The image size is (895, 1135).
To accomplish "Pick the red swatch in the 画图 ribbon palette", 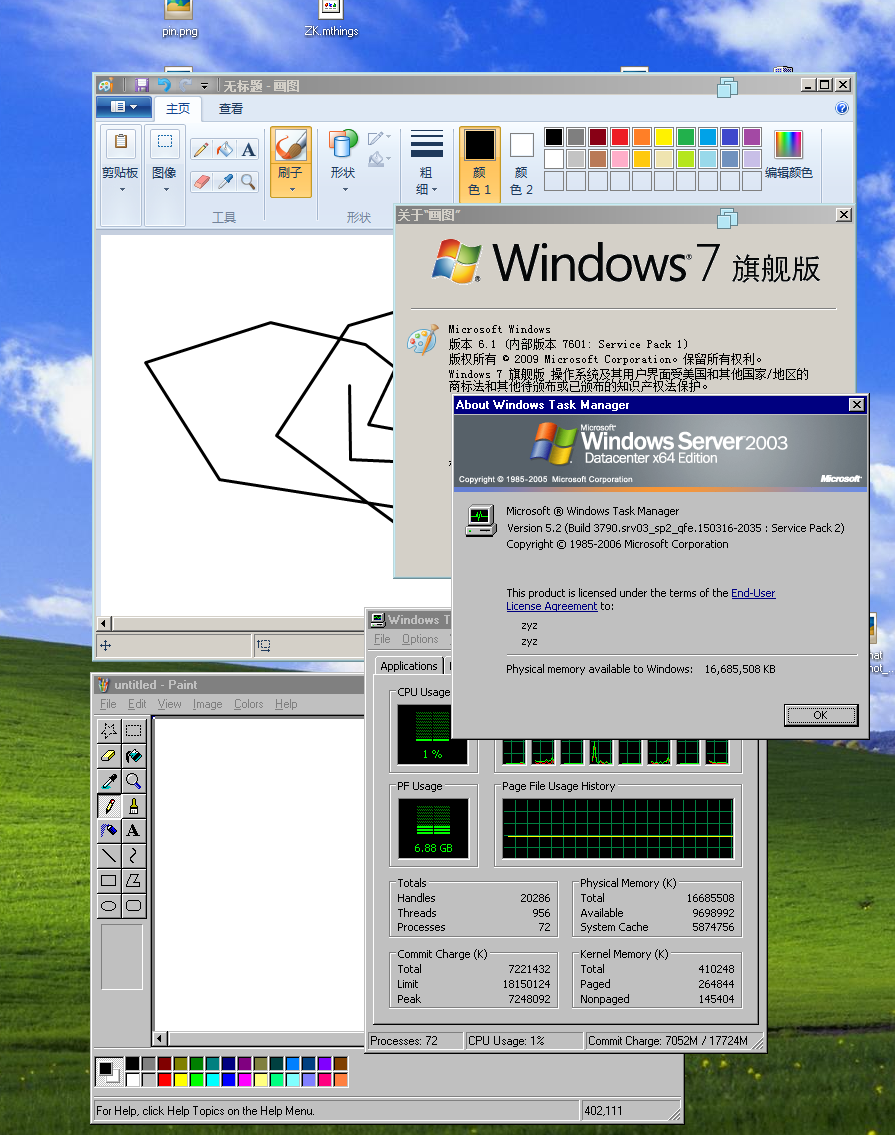I will point(620,137).
